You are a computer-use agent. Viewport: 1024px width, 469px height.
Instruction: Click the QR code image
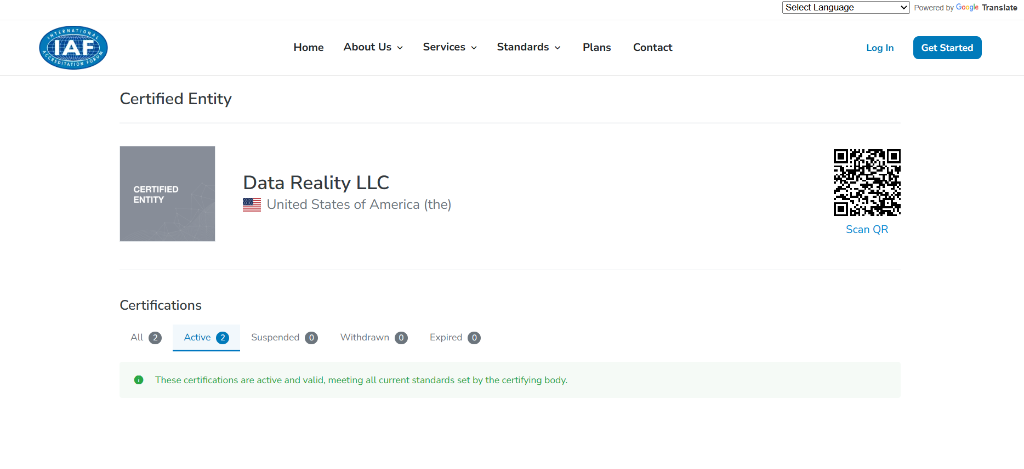(x=867, y=182)
